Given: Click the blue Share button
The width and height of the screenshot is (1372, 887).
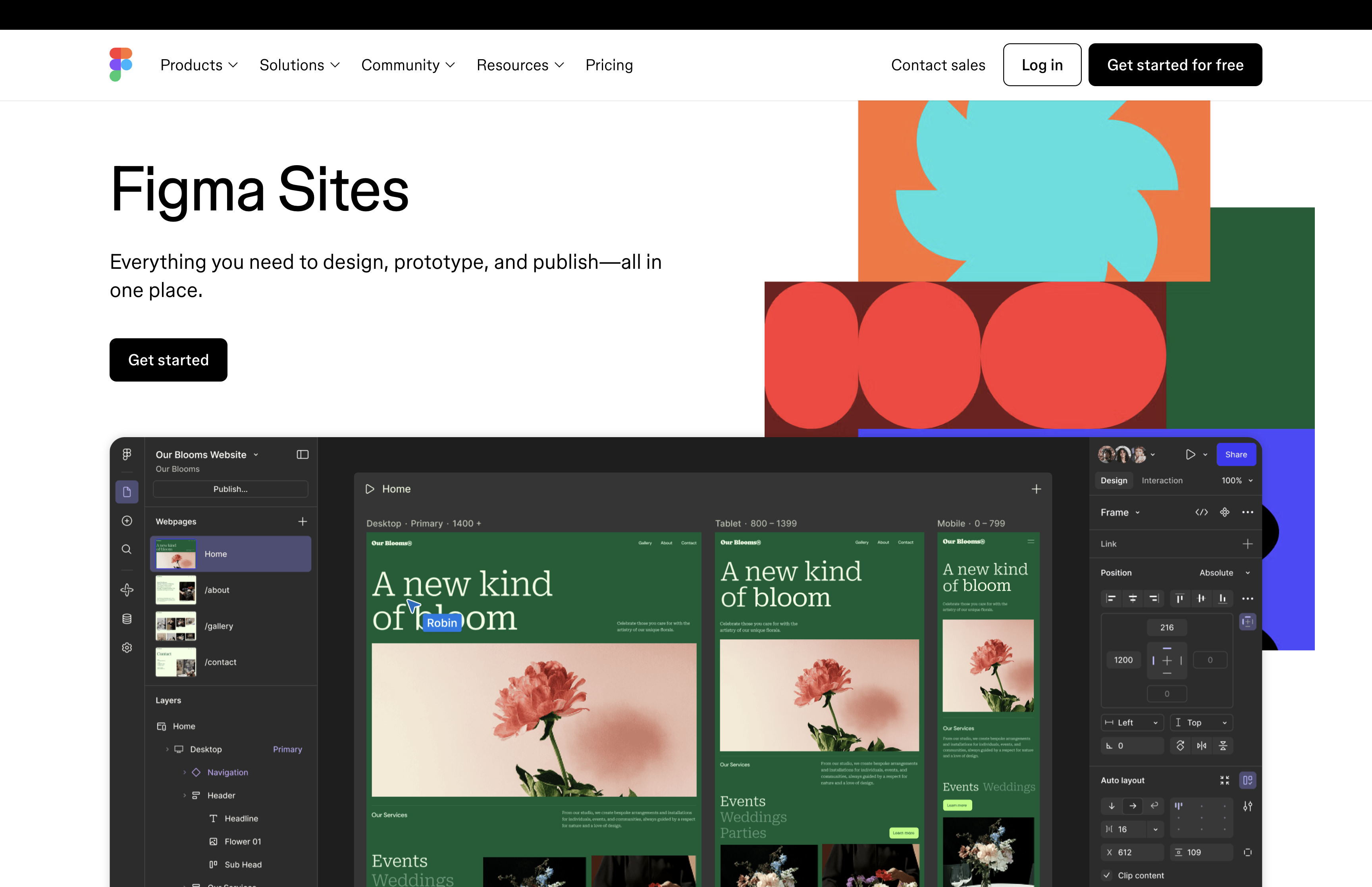Looking at the screenshot, I should (1235, 455).
